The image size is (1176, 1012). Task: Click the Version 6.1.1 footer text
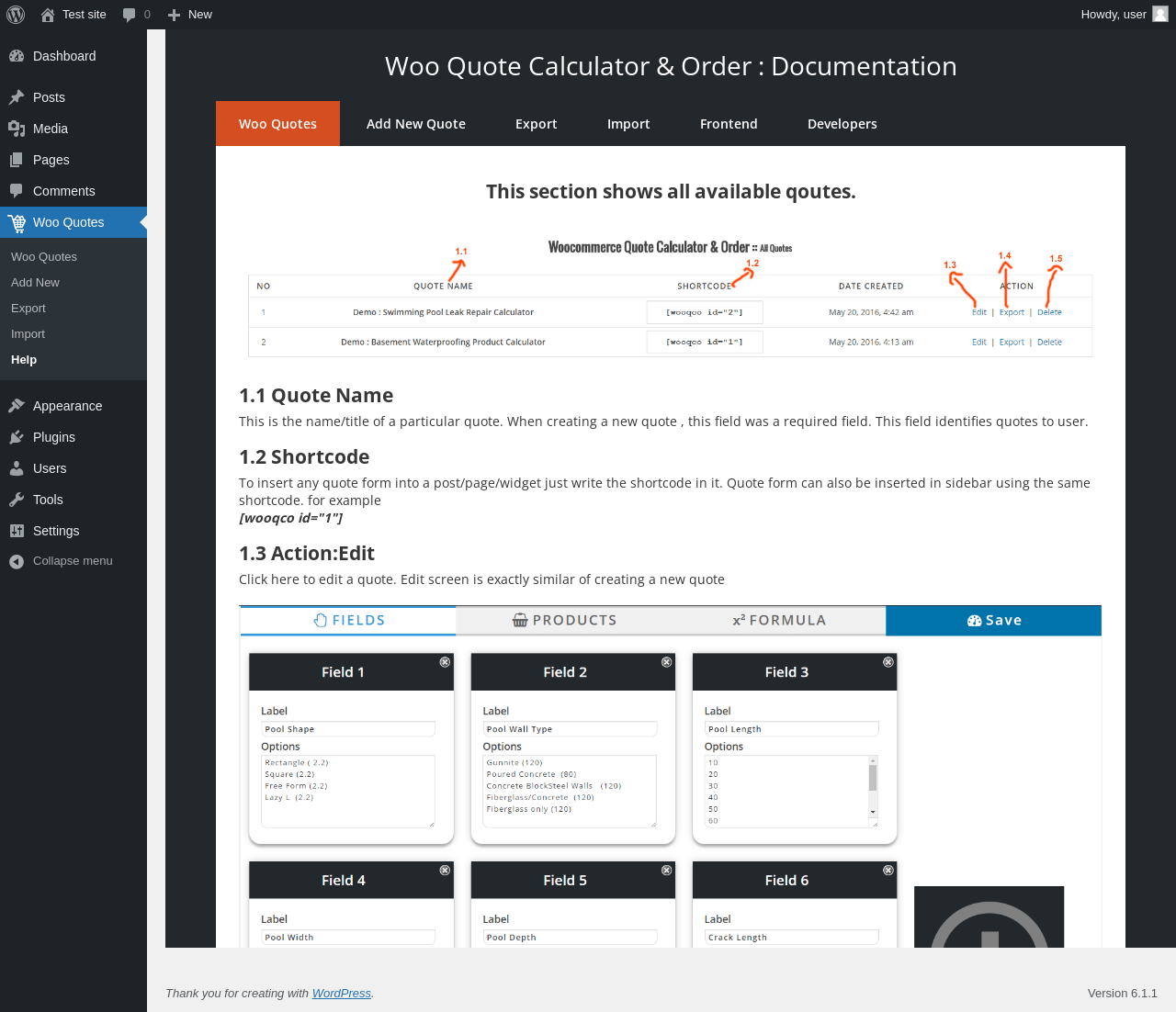(x=1123, y=994)
